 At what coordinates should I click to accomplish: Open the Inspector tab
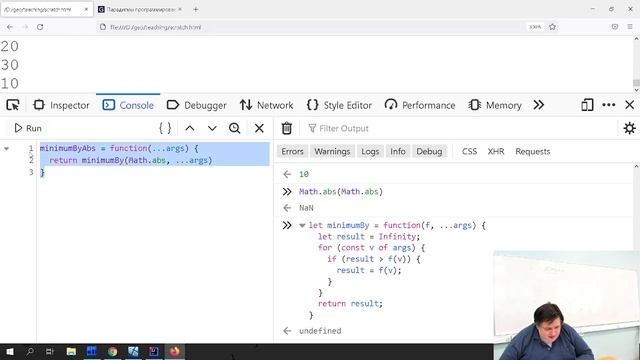[61, 105]
